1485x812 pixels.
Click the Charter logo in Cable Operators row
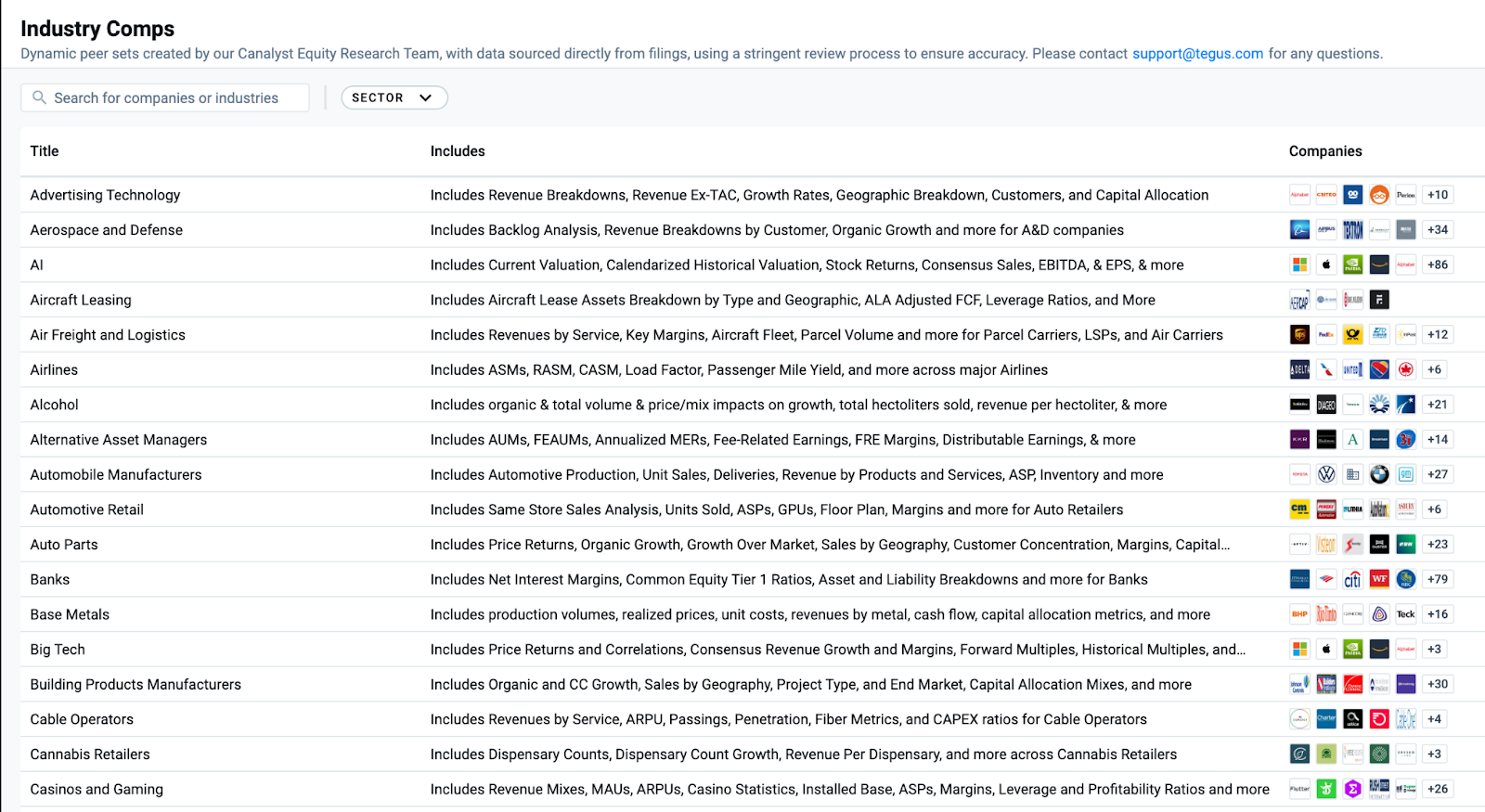pyautogui.click(x=1326, y=719)
